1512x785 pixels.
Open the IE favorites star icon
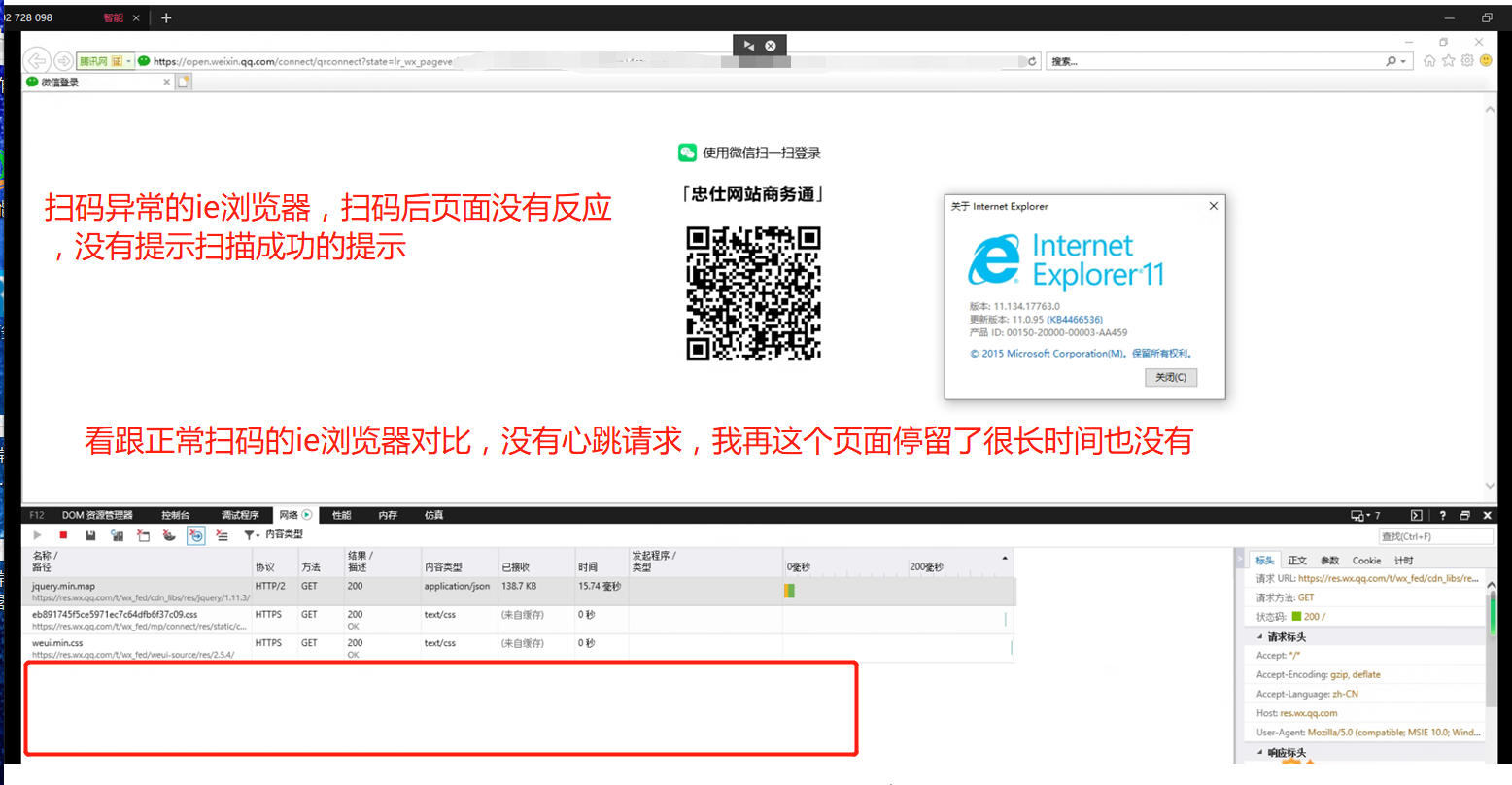pyautogui.click(x=1449, y=60)
